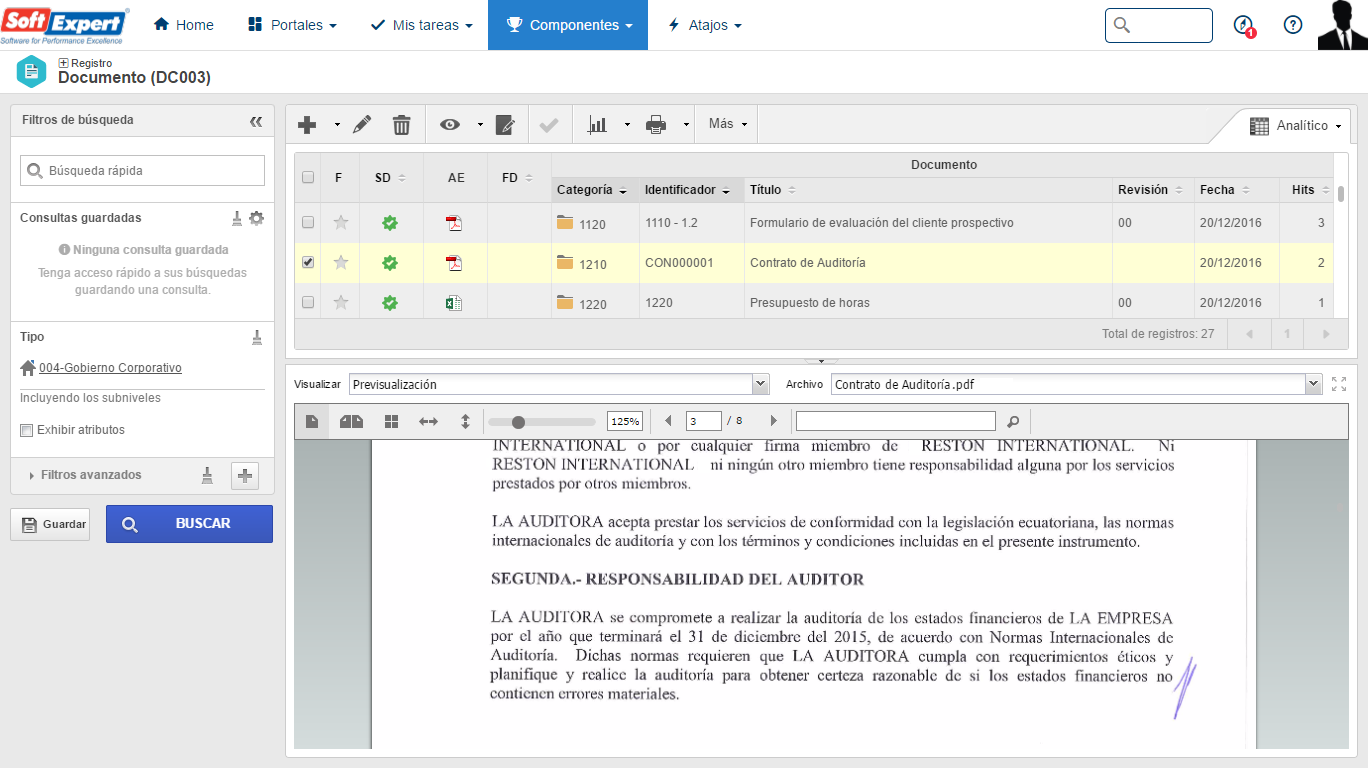Click green status badge in CON000001 row
This screenshot has height=768, width=1368.
pyautogui.click(x=390, y=263)
